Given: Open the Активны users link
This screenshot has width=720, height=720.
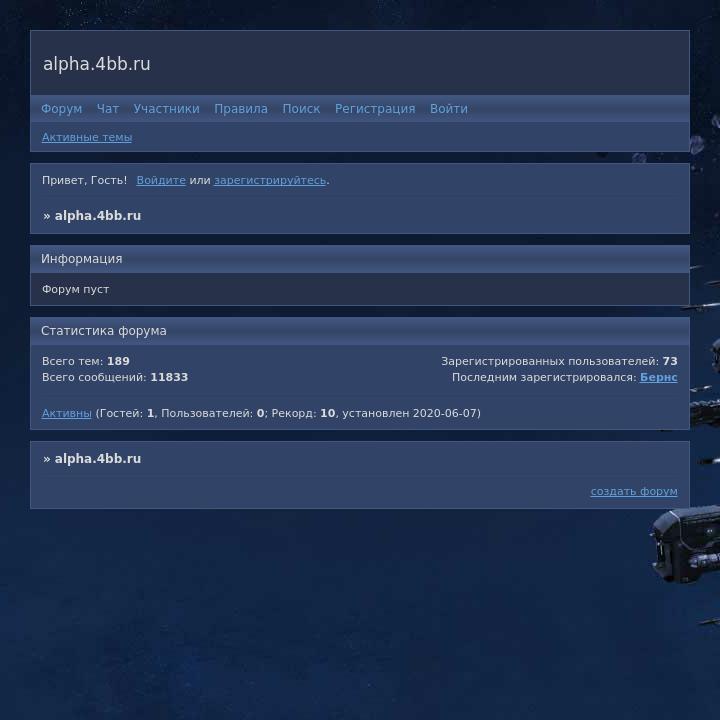Looking at the screenshot, I should [x=67, y=413].
